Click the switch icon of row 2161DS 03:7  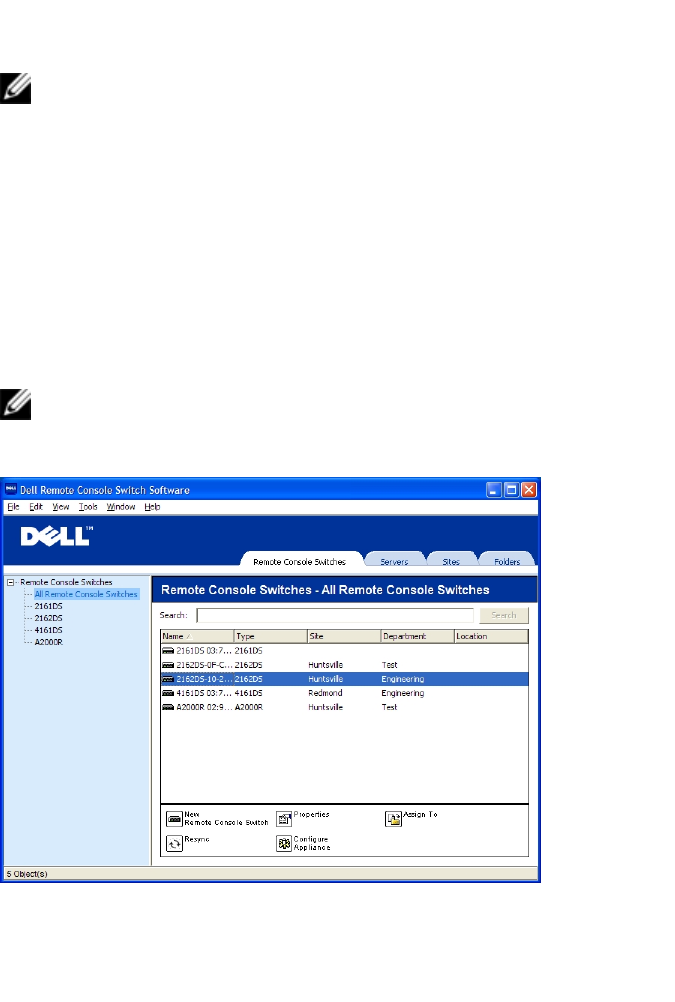point(168,651)
